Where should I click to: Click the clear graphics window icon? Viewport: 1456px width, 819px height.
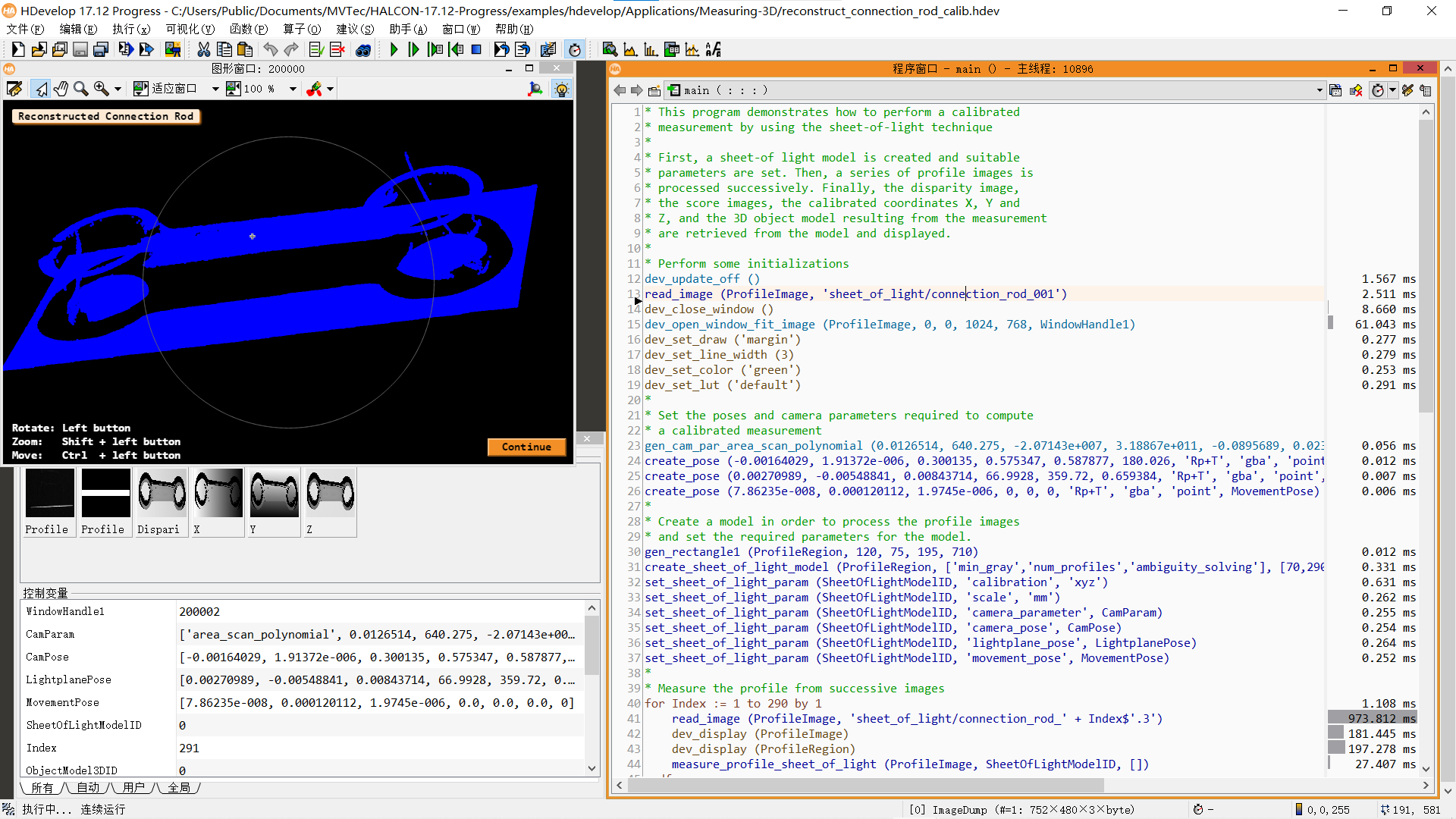(x=14, y=89)
